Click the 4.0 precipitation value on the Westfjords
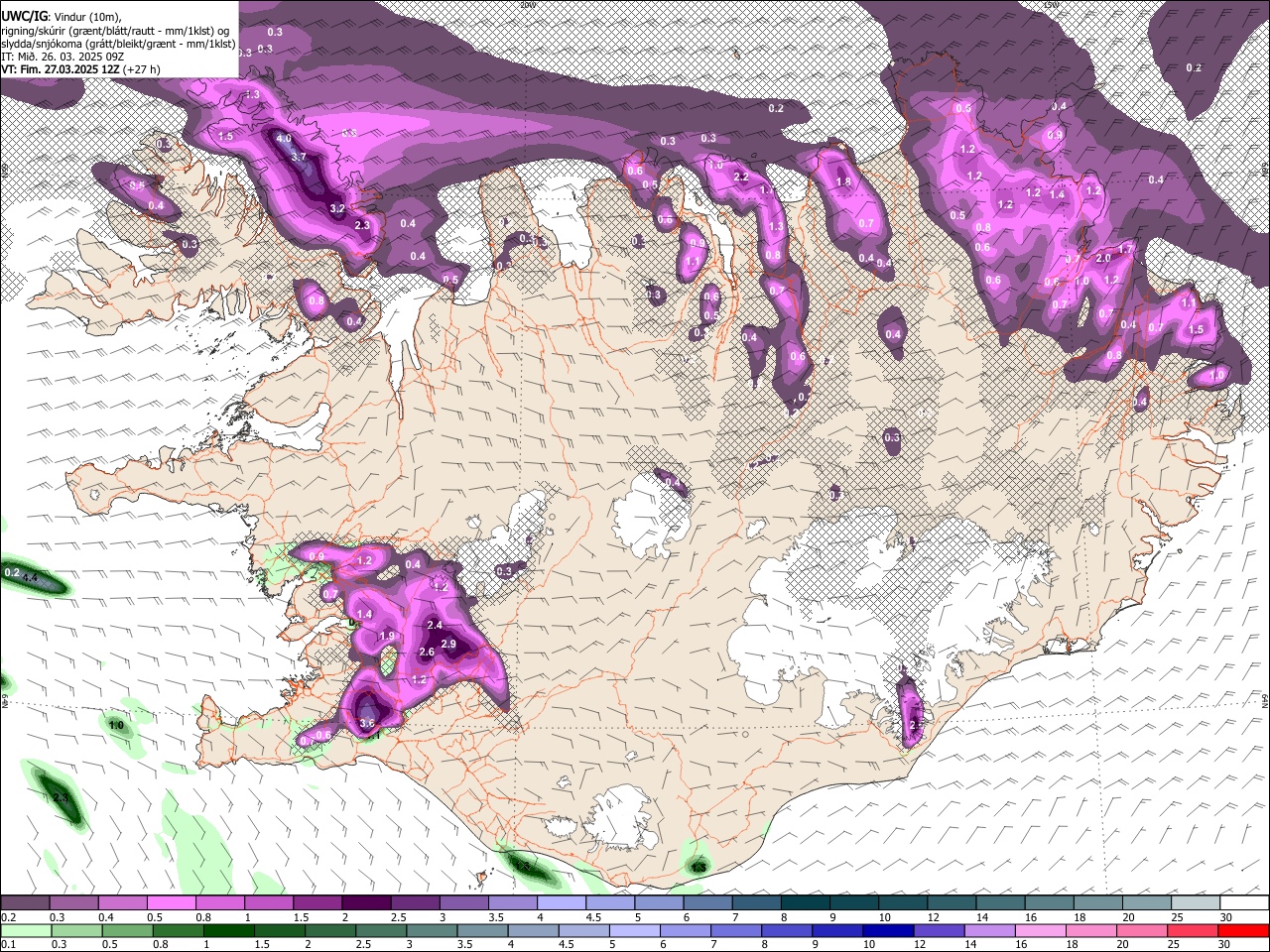Screen dimensions: 1270x952 pos(284,139)
